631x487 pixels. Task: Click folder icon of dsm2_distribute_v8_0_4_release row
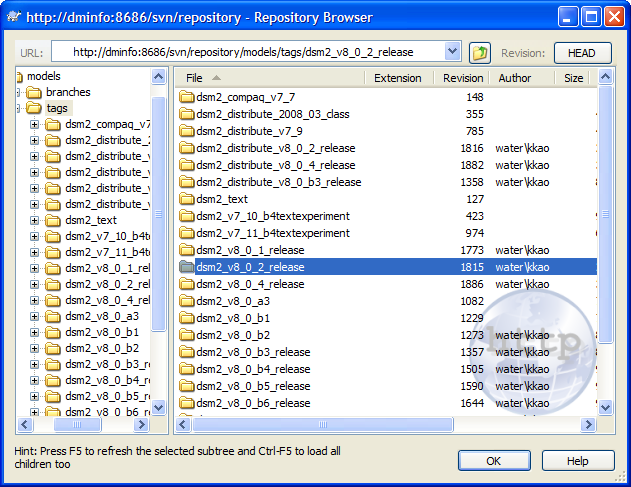[x=187, y=165]
